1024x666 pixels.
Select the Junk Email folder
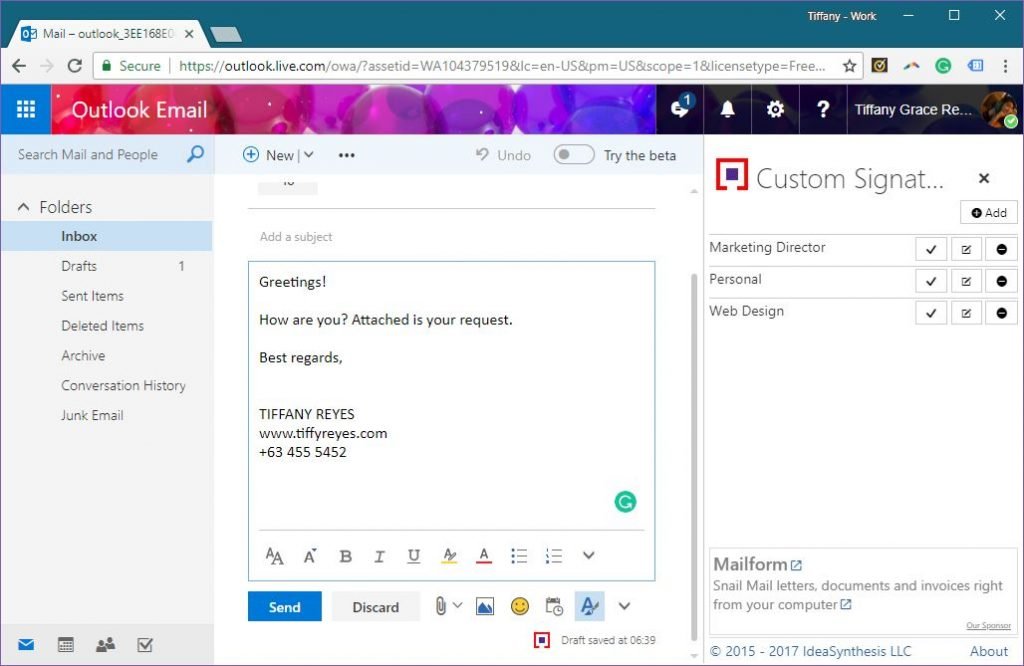[92, 415]
